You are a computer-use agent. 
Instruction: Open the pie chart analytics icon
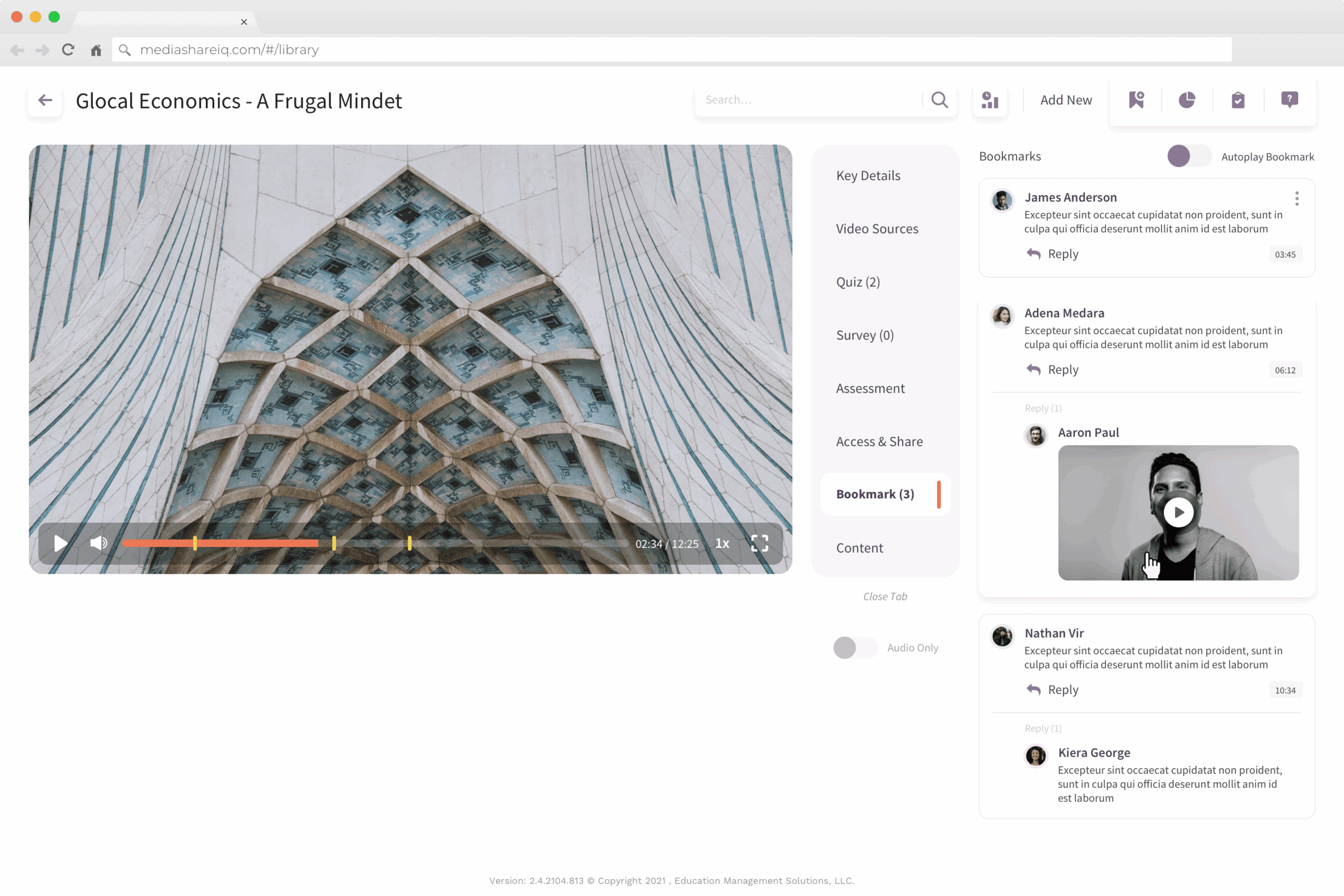coord(1187,100)
